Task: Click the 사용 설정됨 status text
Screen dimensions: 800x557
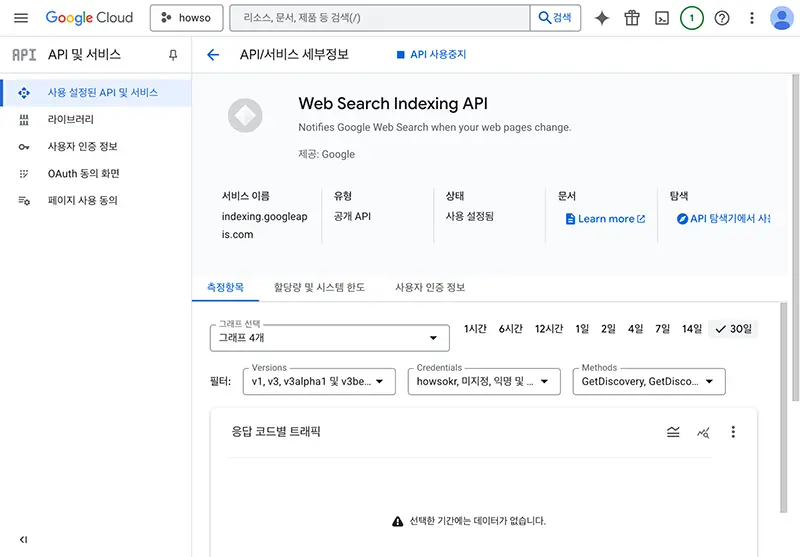Action: tap(469, 216)
